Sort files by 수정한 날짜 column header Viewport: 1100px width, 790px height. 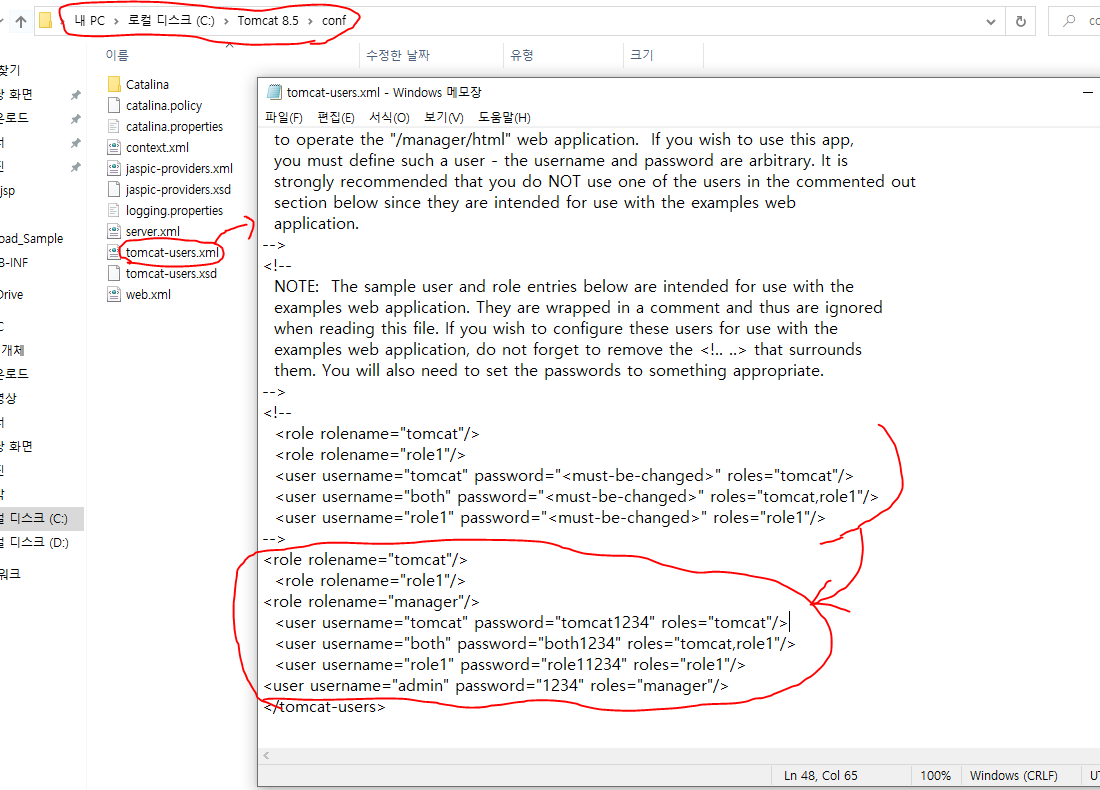click(398, 55)
